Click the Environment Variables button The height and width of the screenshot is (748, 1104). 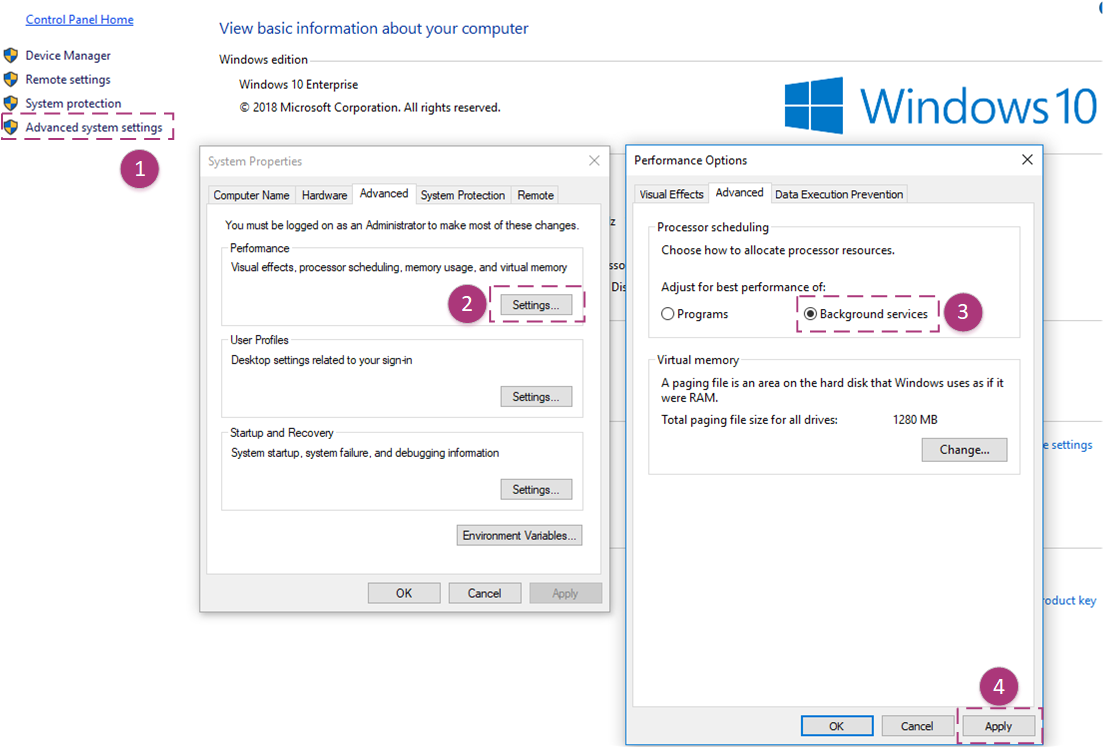(x=519, y=536)
